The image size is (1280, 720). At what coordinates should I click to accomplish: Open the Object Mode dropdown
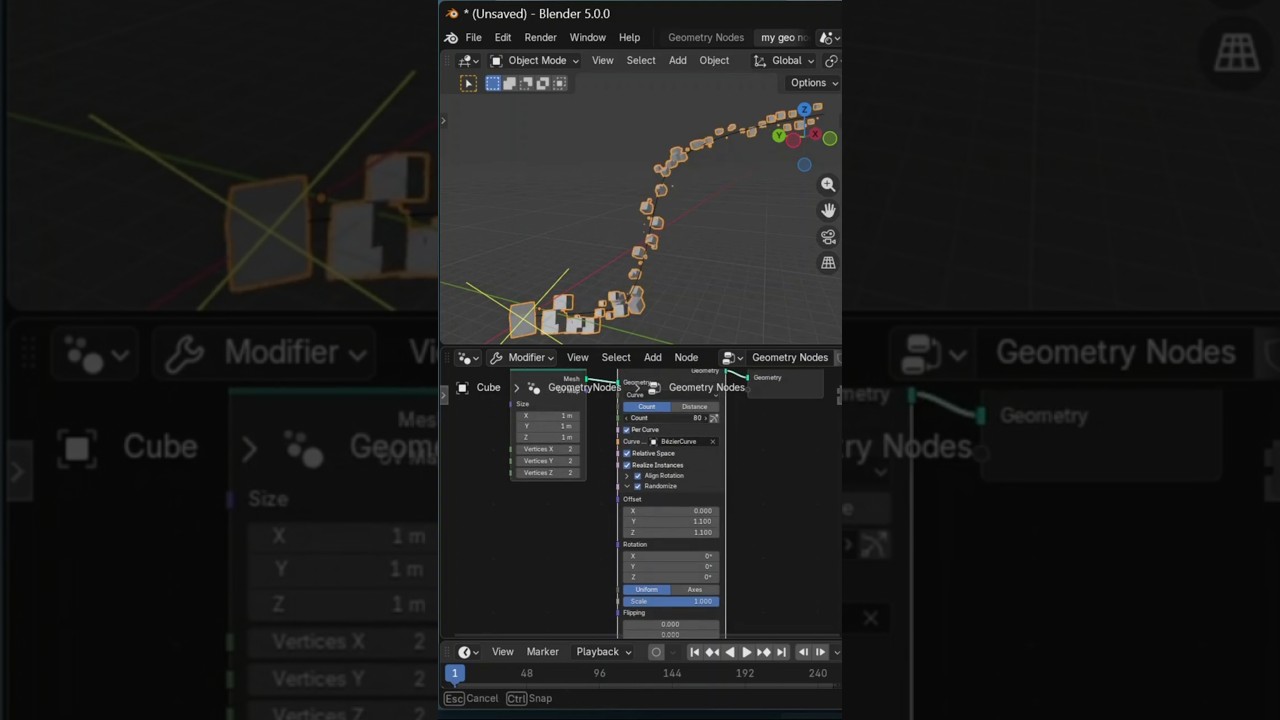coord(535,61)
